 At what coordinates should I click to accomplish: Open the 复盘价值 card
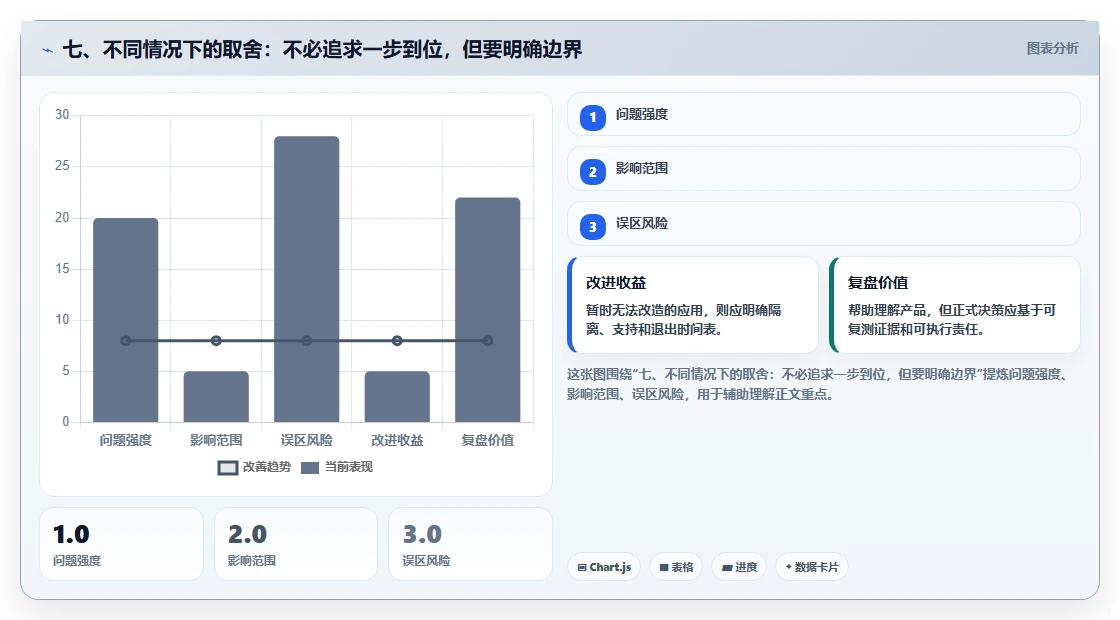(x=955, y=305)
